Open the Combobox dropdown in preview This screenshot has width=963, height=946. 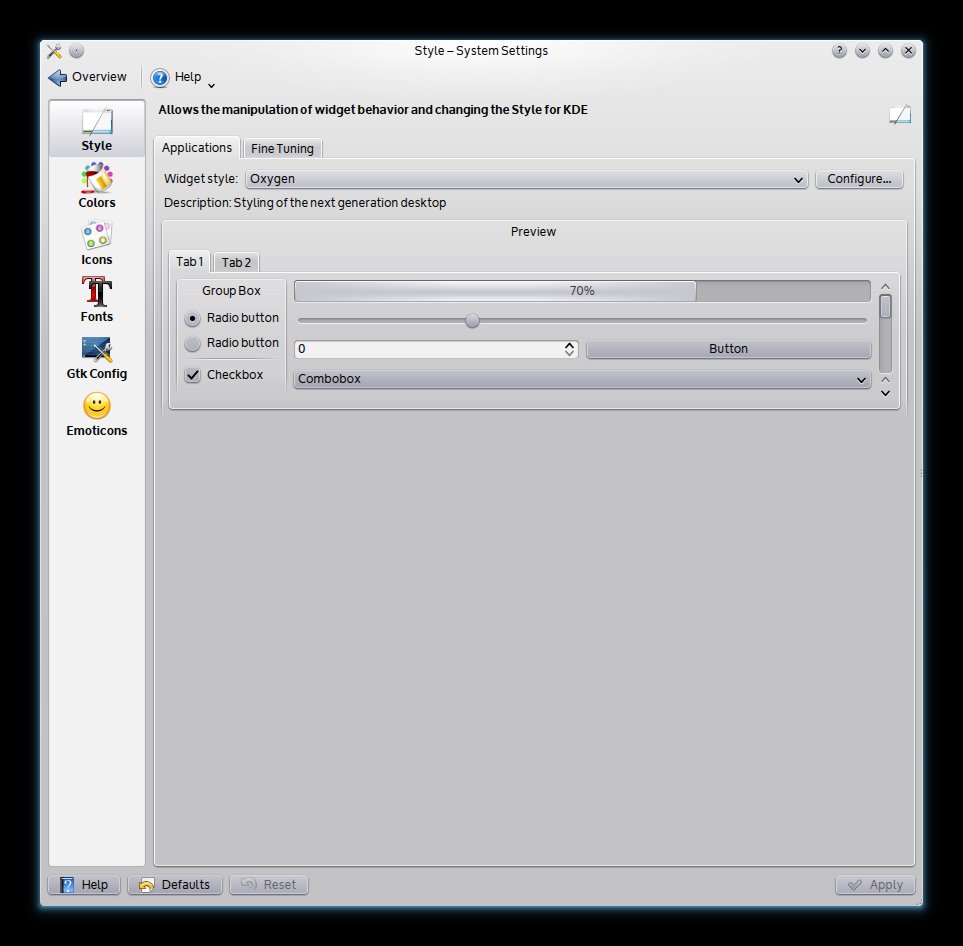[x=582, y=379]
